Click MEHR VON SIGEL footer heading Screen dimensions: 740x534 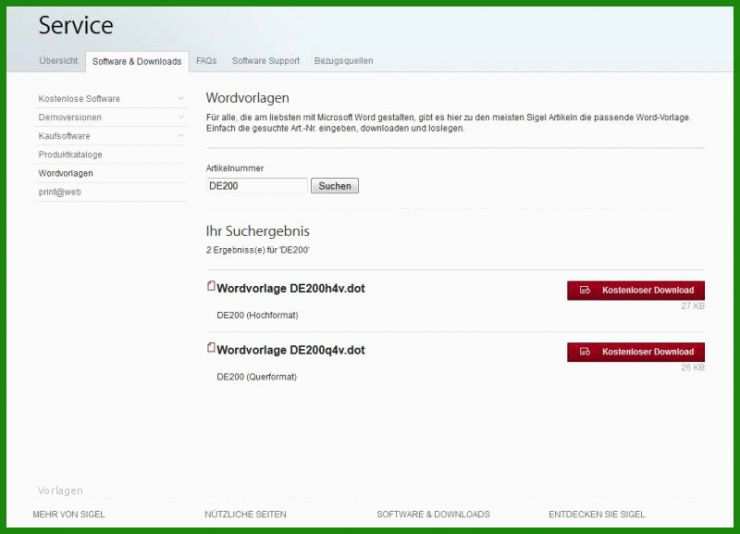pos(69,514)
